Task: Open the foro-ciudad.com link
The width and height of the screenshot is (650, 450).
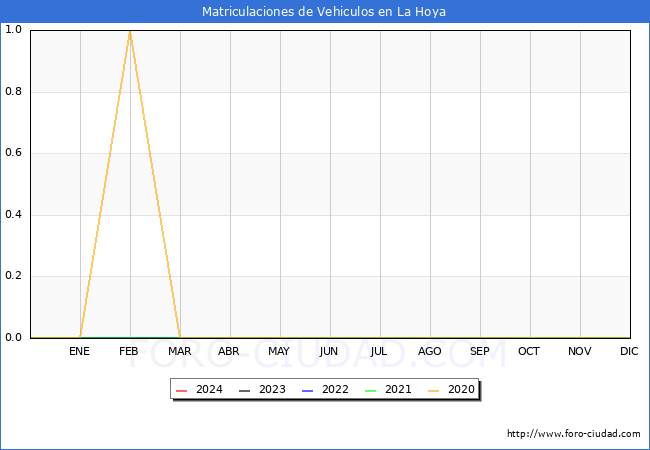Action: click(573, 434)
